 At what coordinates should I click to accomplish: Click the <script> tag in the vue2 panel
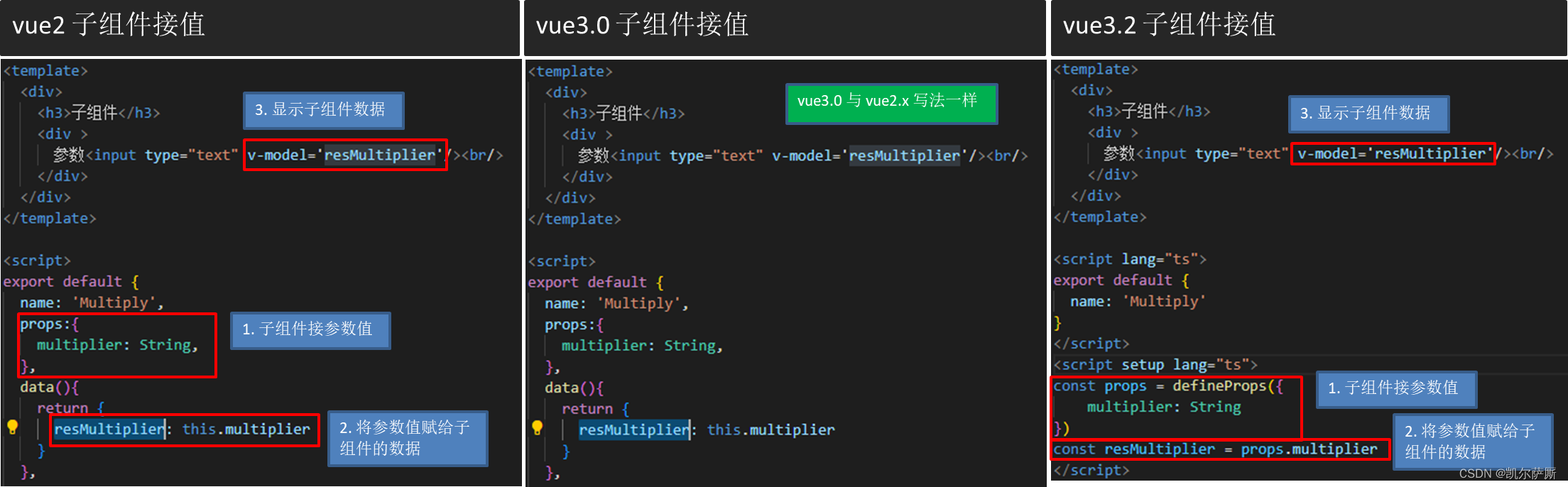coord(37,261)
